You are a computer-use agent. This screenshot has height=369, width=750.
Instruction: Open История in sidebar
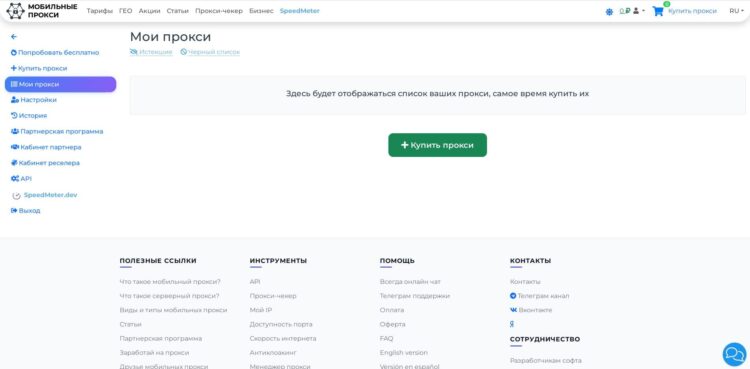click(x=29, y=115)
